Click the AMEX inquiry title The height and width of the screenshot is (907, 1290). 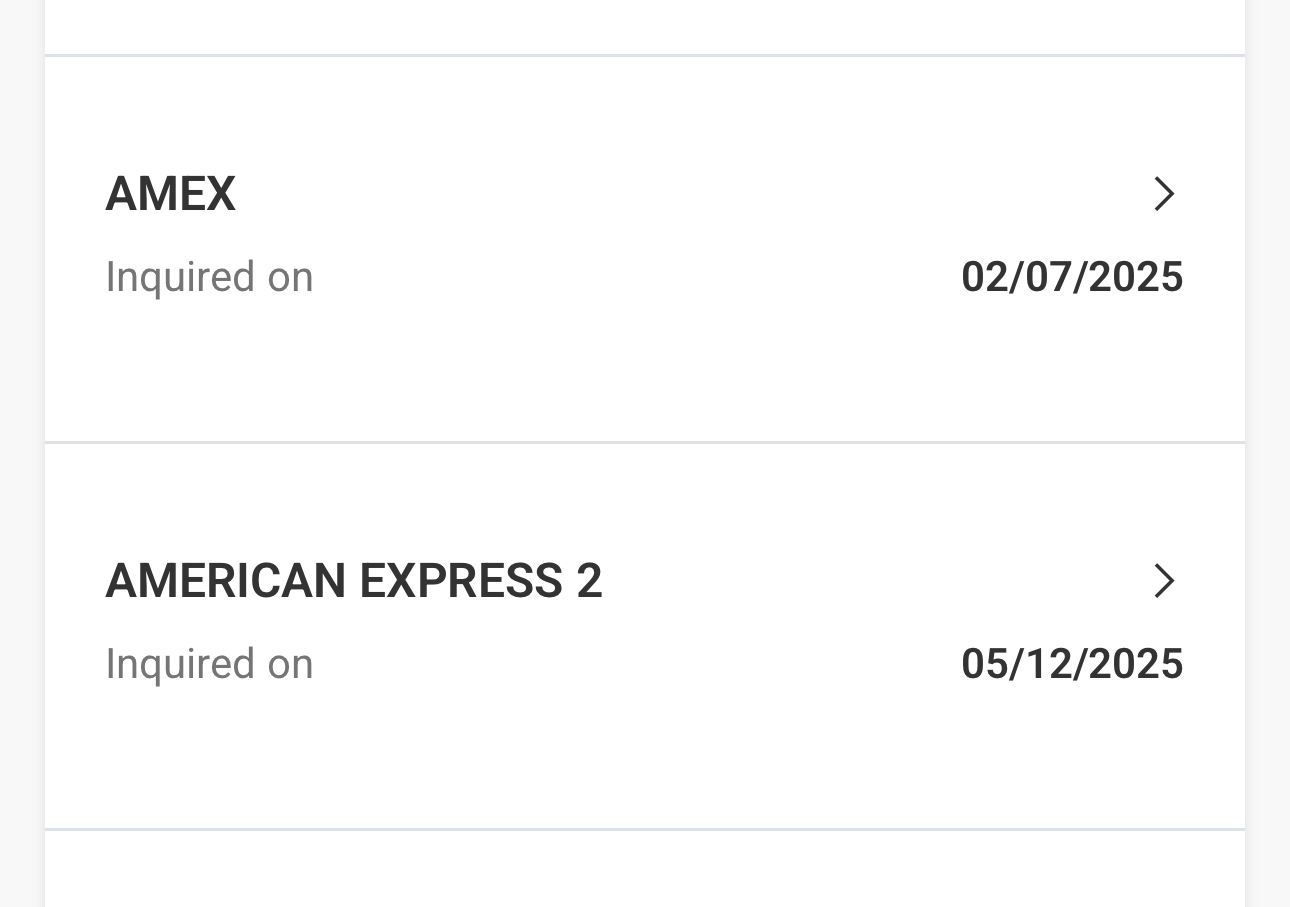(170, 194)
